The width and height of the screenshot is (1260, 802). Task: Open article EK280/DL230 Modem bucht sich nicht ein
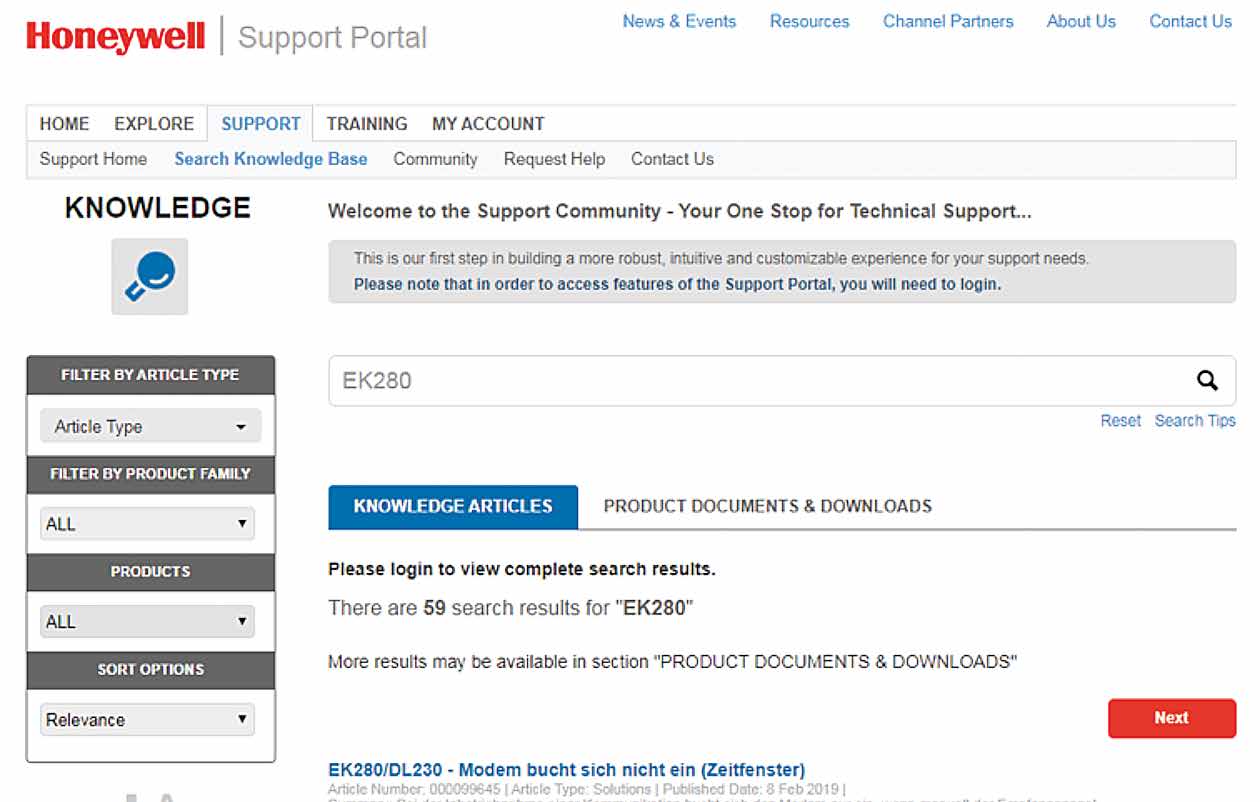click(566, 770)
